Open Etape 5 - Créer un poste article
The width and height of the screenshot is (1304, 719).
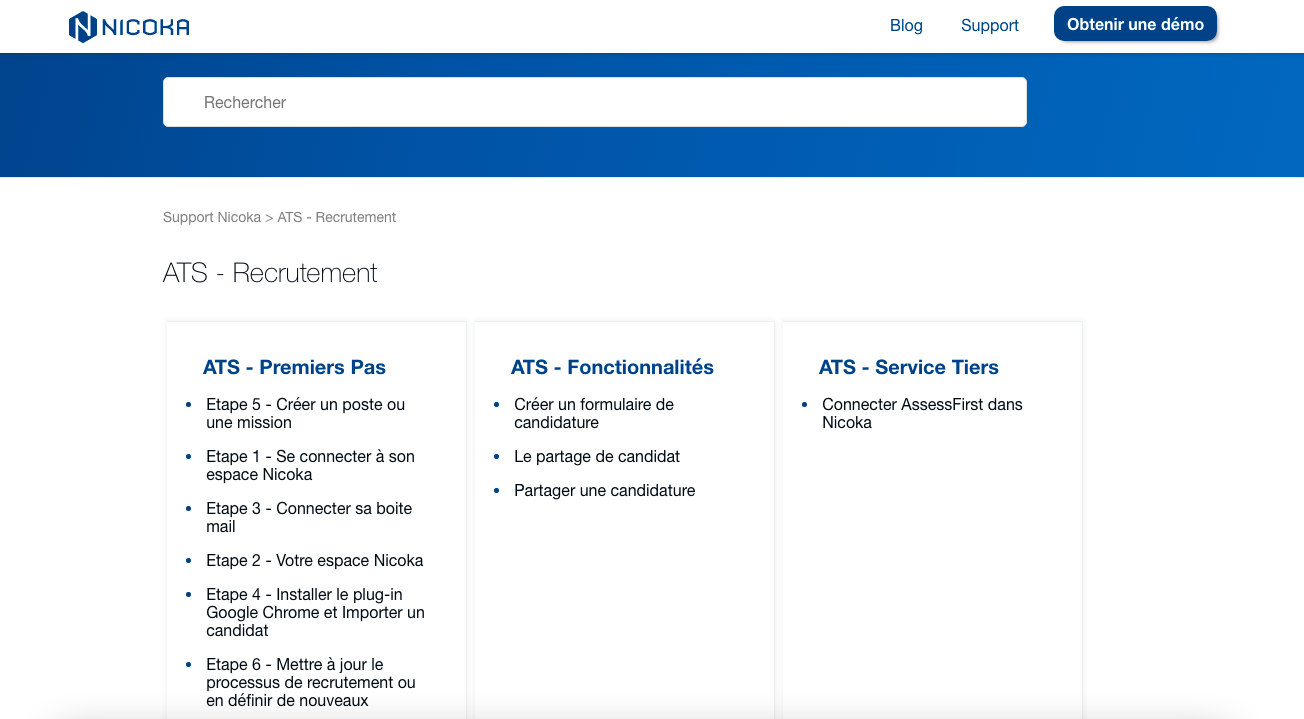tap(306, 414)
